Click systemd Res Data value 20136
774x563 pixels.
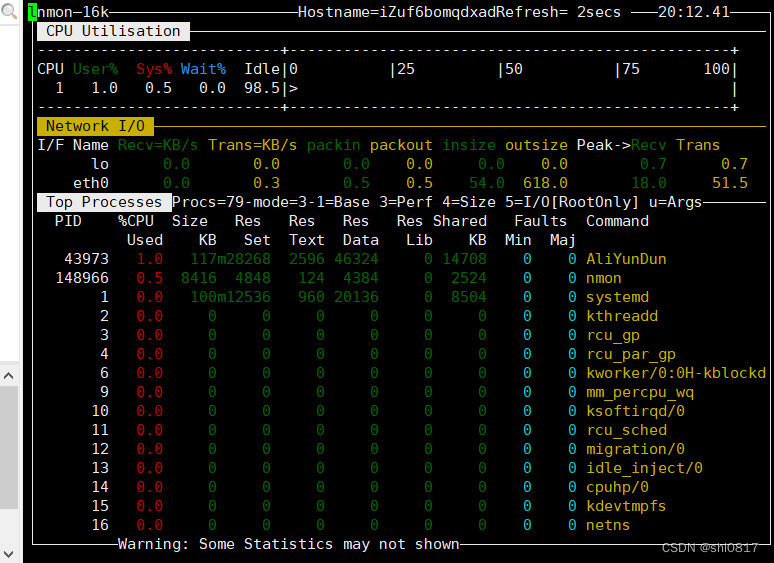pyautogui.click(x=356, y=297)
